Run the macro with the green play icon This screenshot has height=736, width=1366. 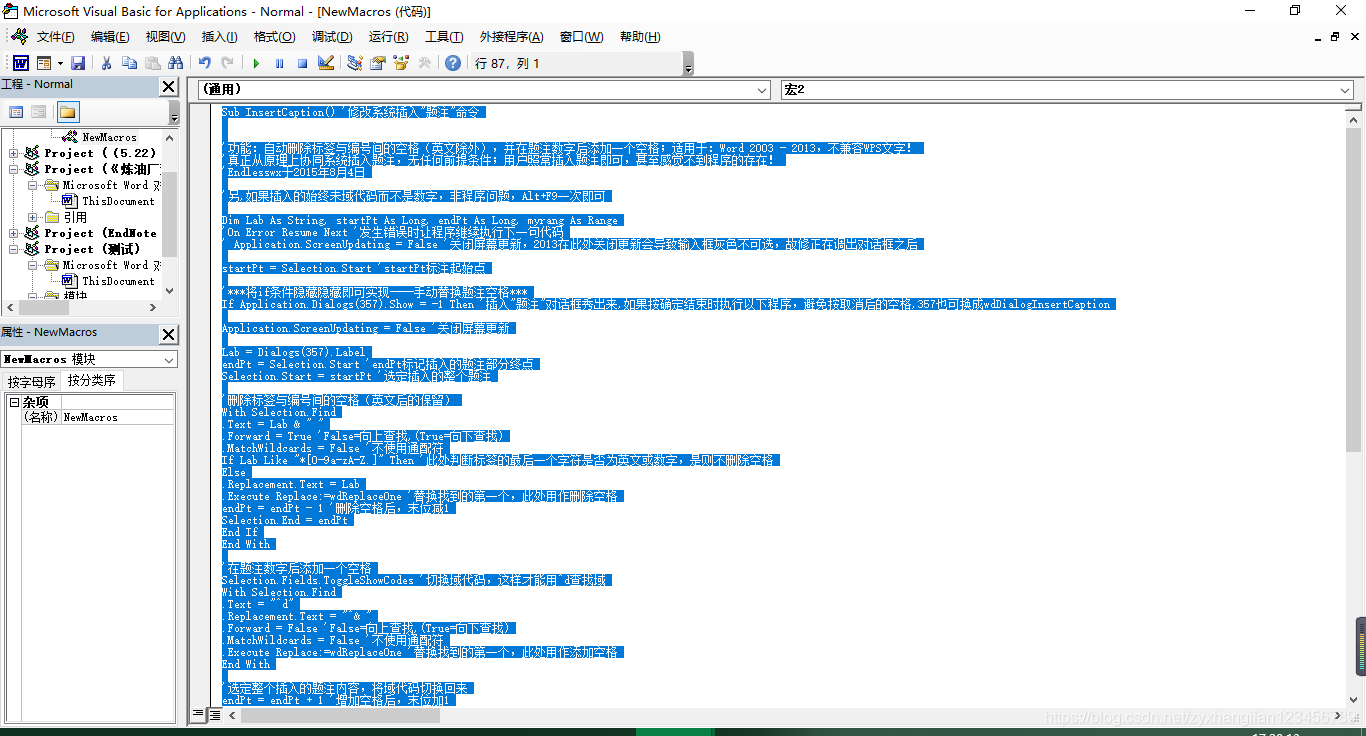point(256,63)
